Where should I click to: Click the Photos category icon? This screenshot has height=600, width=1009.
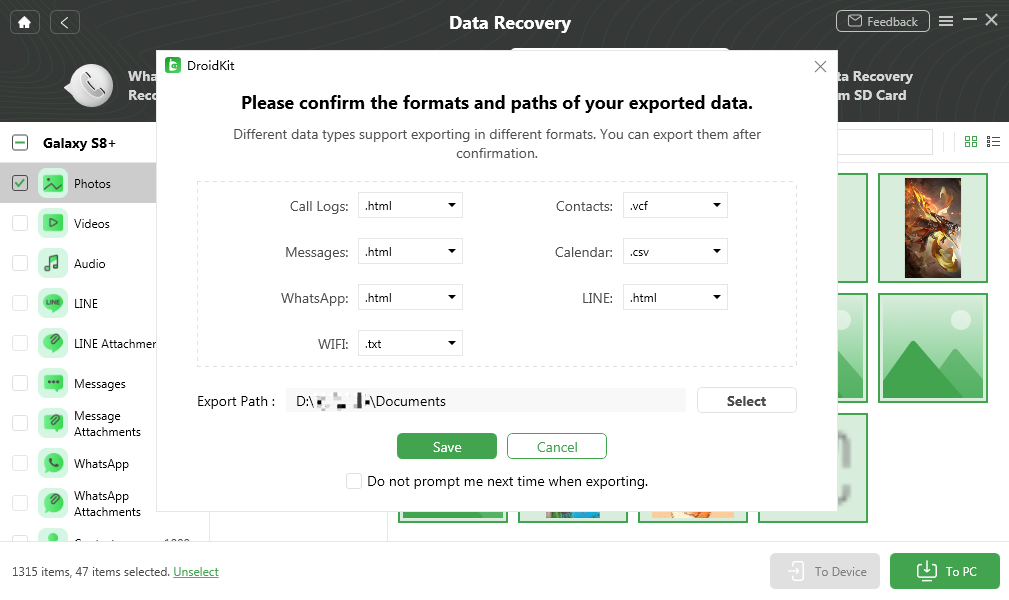53,183
